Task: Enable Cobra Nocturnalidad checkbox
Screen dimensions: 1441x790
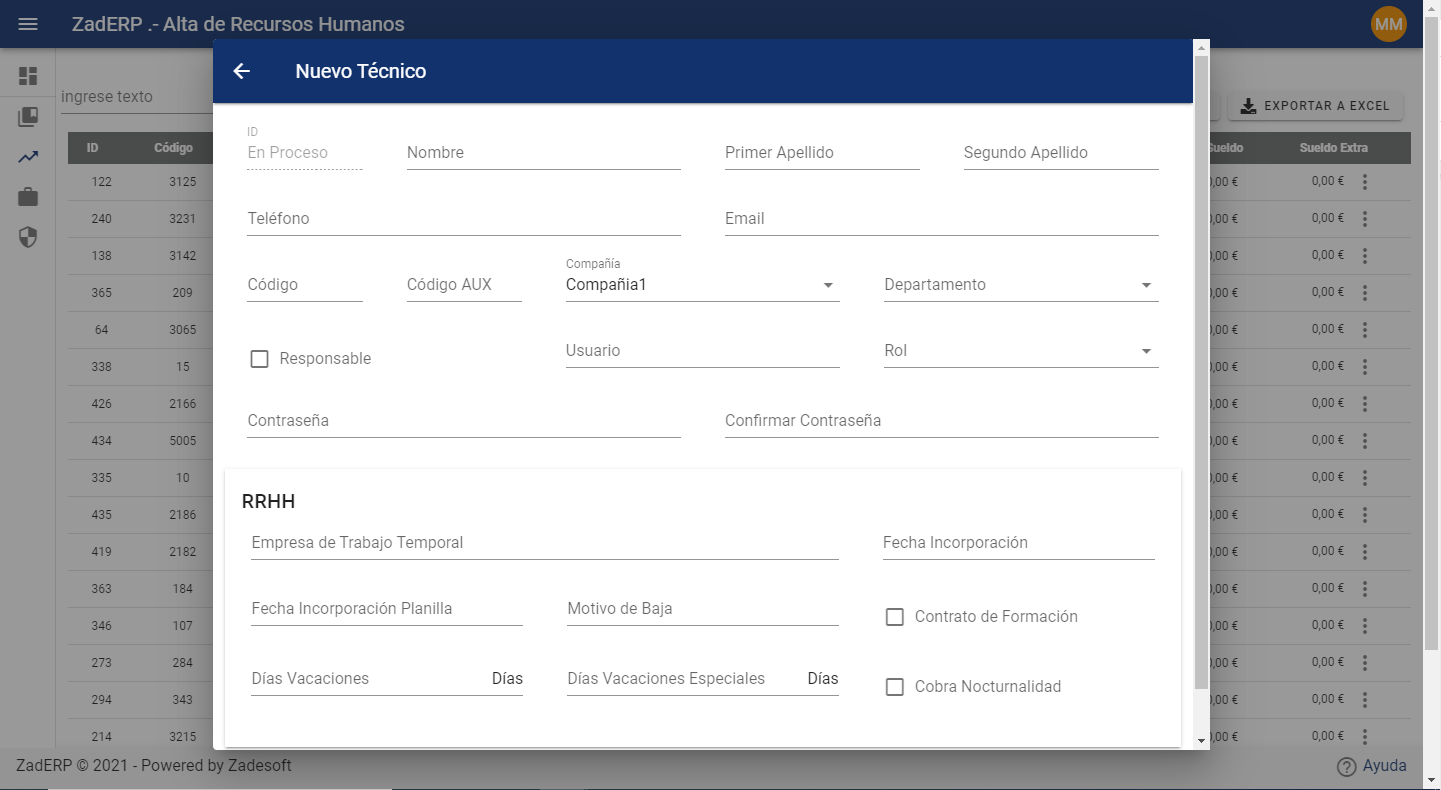Action: (x=895, y=687)
